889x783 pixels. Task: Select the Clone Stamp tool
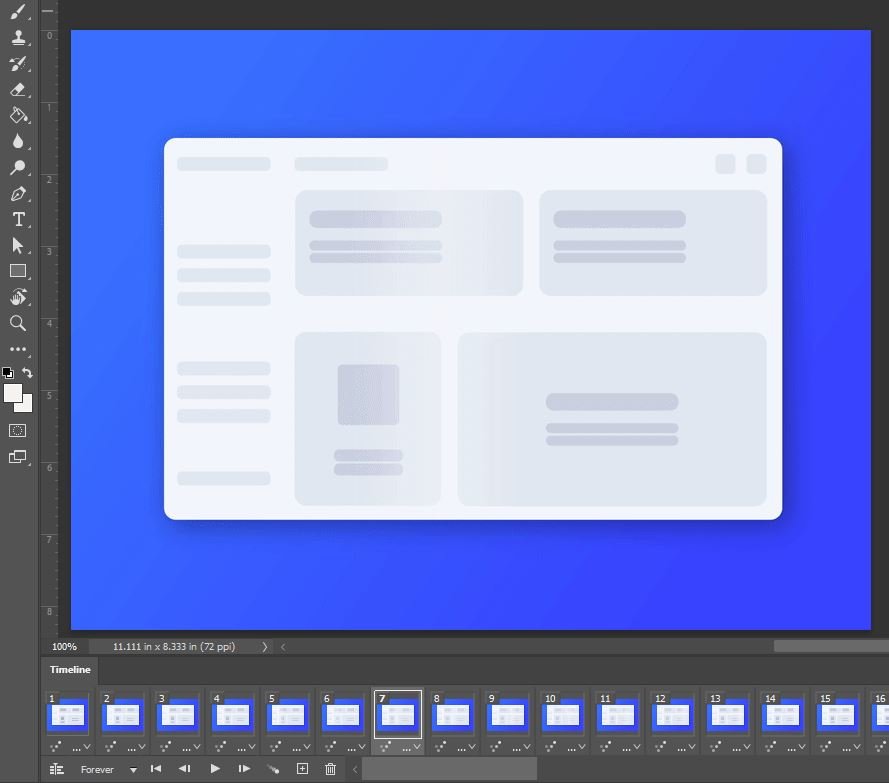pos(18,37)
